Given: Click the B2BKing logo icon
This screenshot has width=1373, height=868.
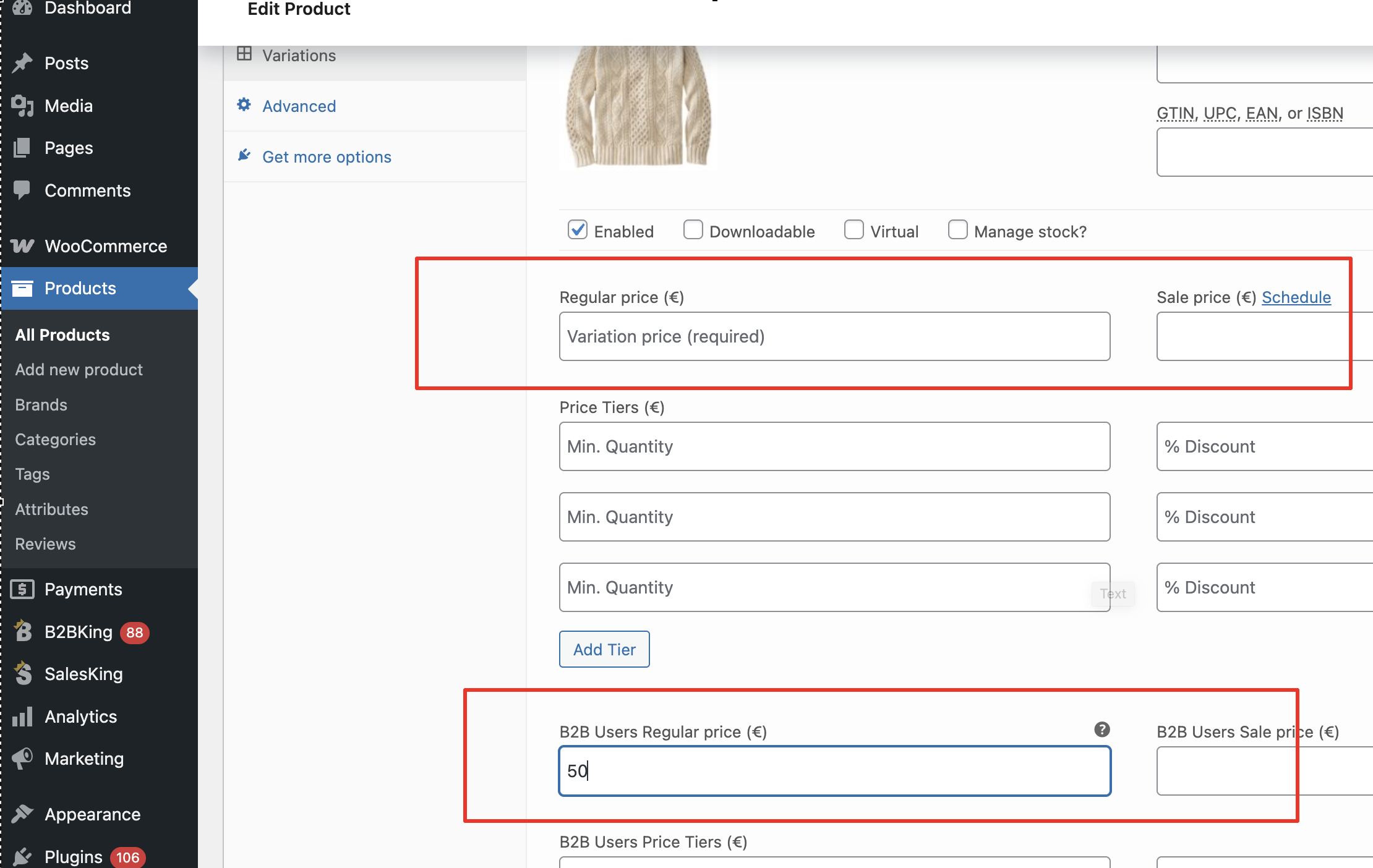Looking at the screenshot, I should 23,631.
